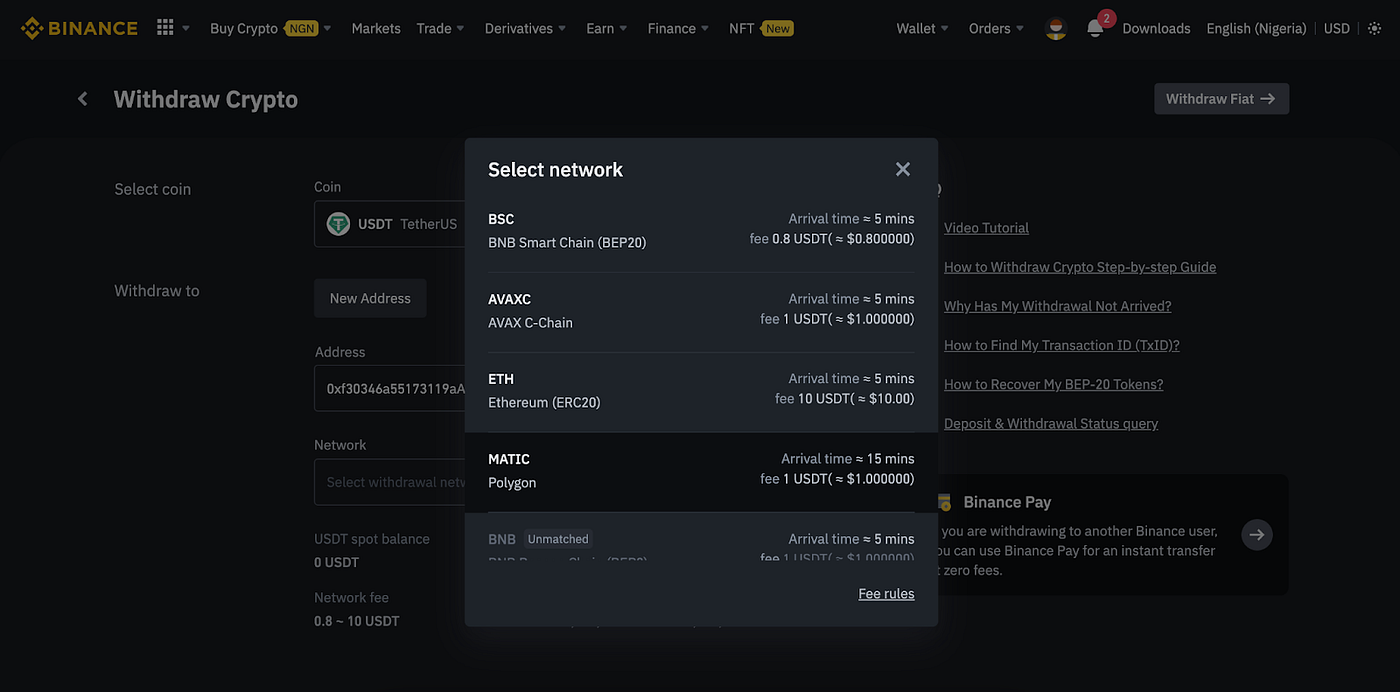Open the profile avatar icon

click(x=1055, y=28)
